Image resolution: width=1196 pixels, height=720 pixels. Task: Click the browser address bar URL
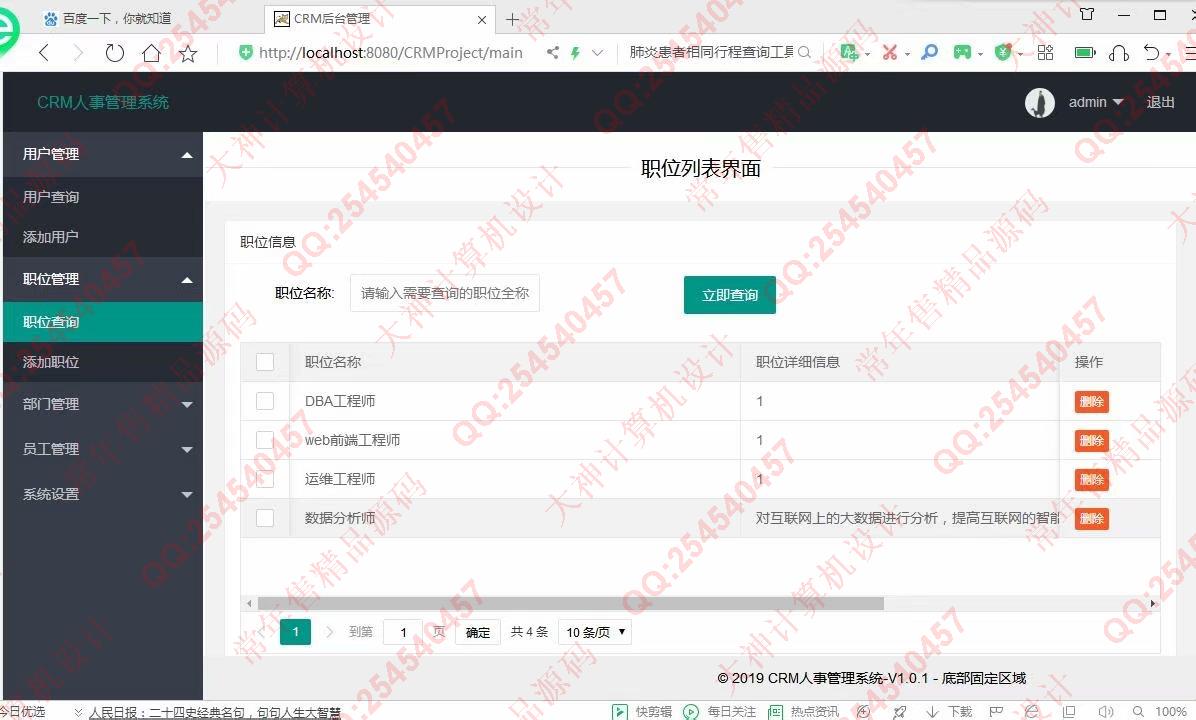tap(391, 53)
